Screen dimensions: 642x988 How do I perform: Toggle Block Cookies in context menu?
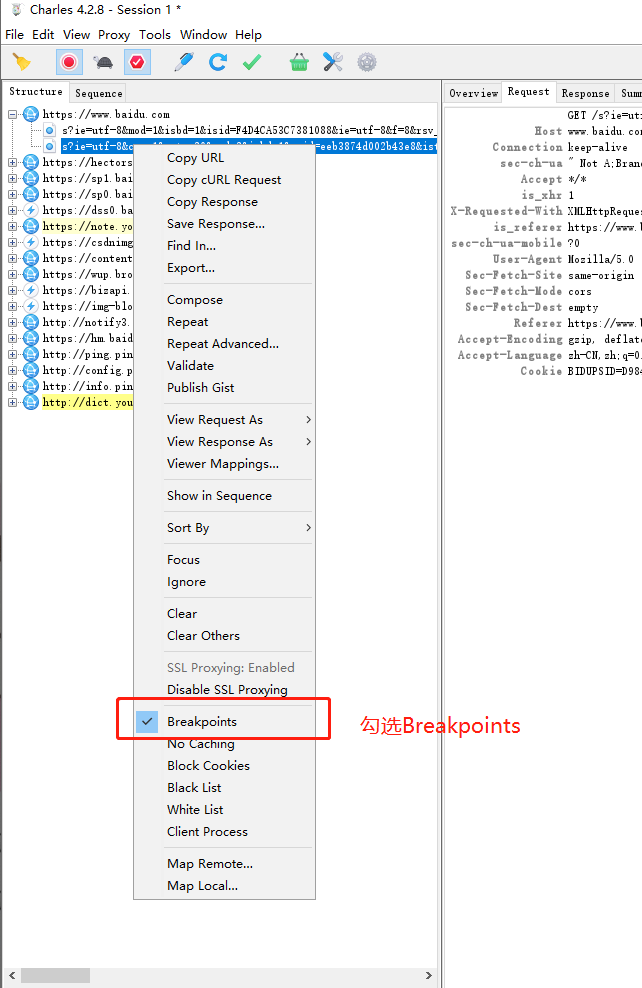(x=224, y=766)
